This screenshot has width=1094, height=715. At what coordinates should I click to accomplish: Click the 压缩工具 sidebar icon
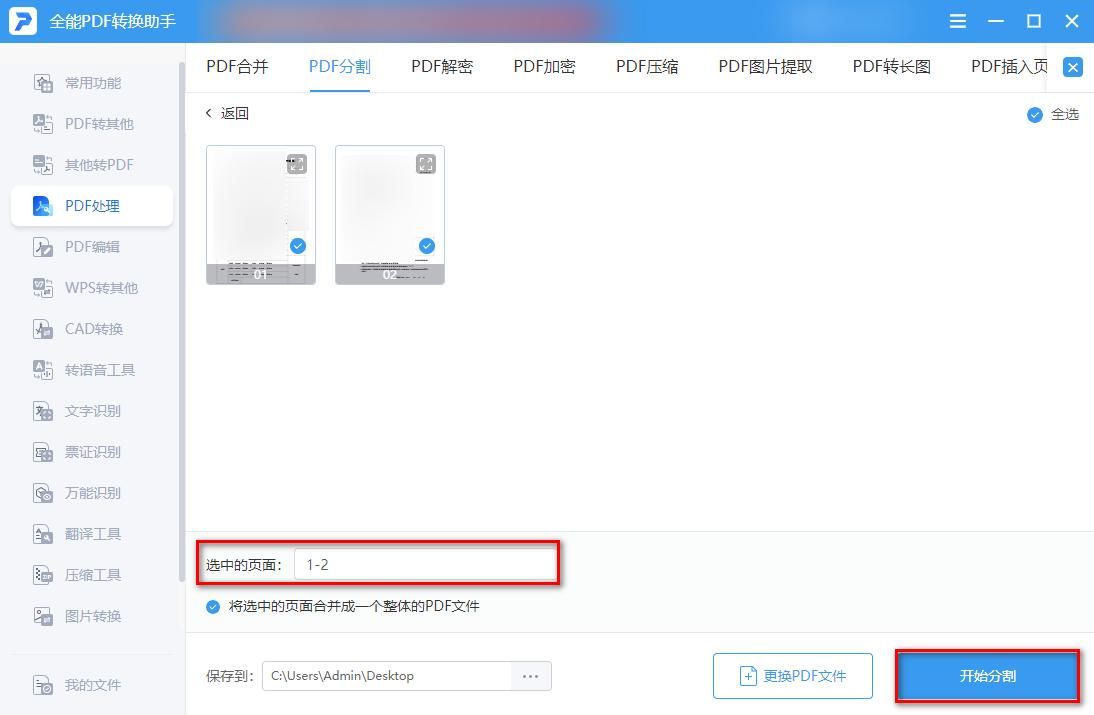click(x=43, y=575)
